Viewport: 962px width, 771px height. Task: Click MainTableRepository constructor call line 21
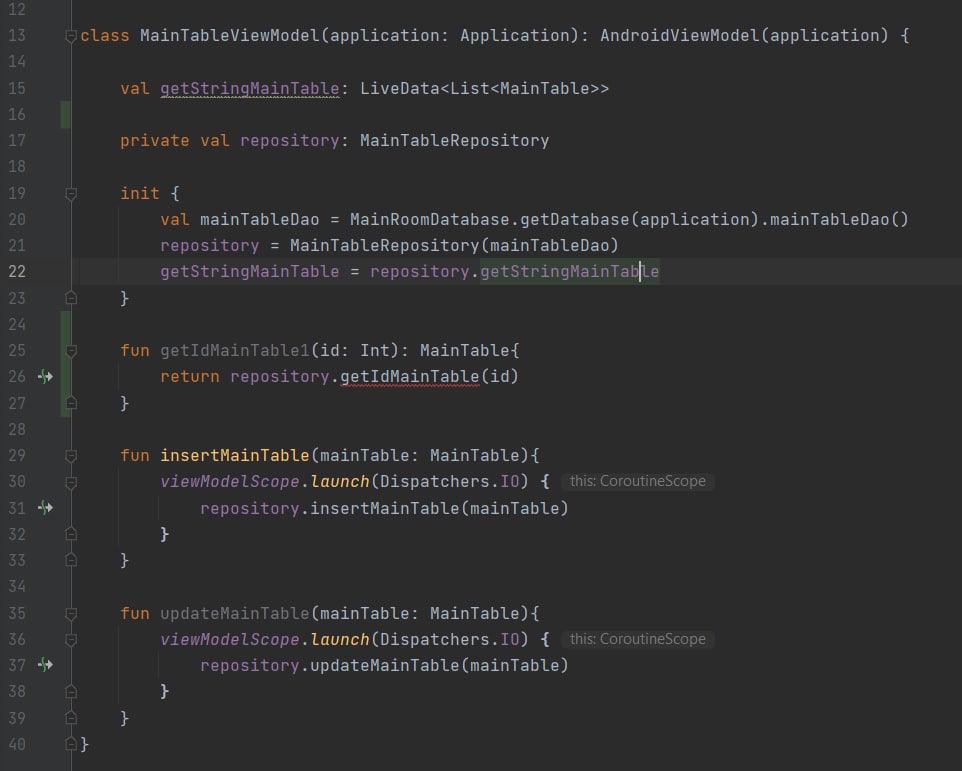tap(385, 246)
